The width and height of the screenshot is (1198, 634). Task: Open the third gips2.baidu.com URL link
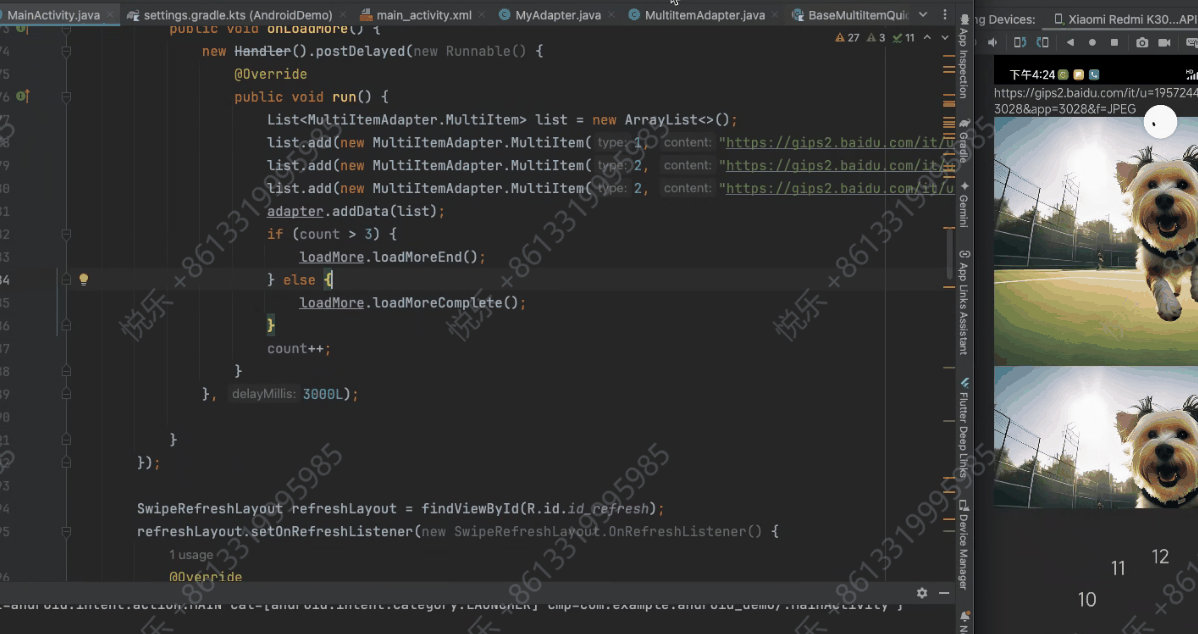840,189
